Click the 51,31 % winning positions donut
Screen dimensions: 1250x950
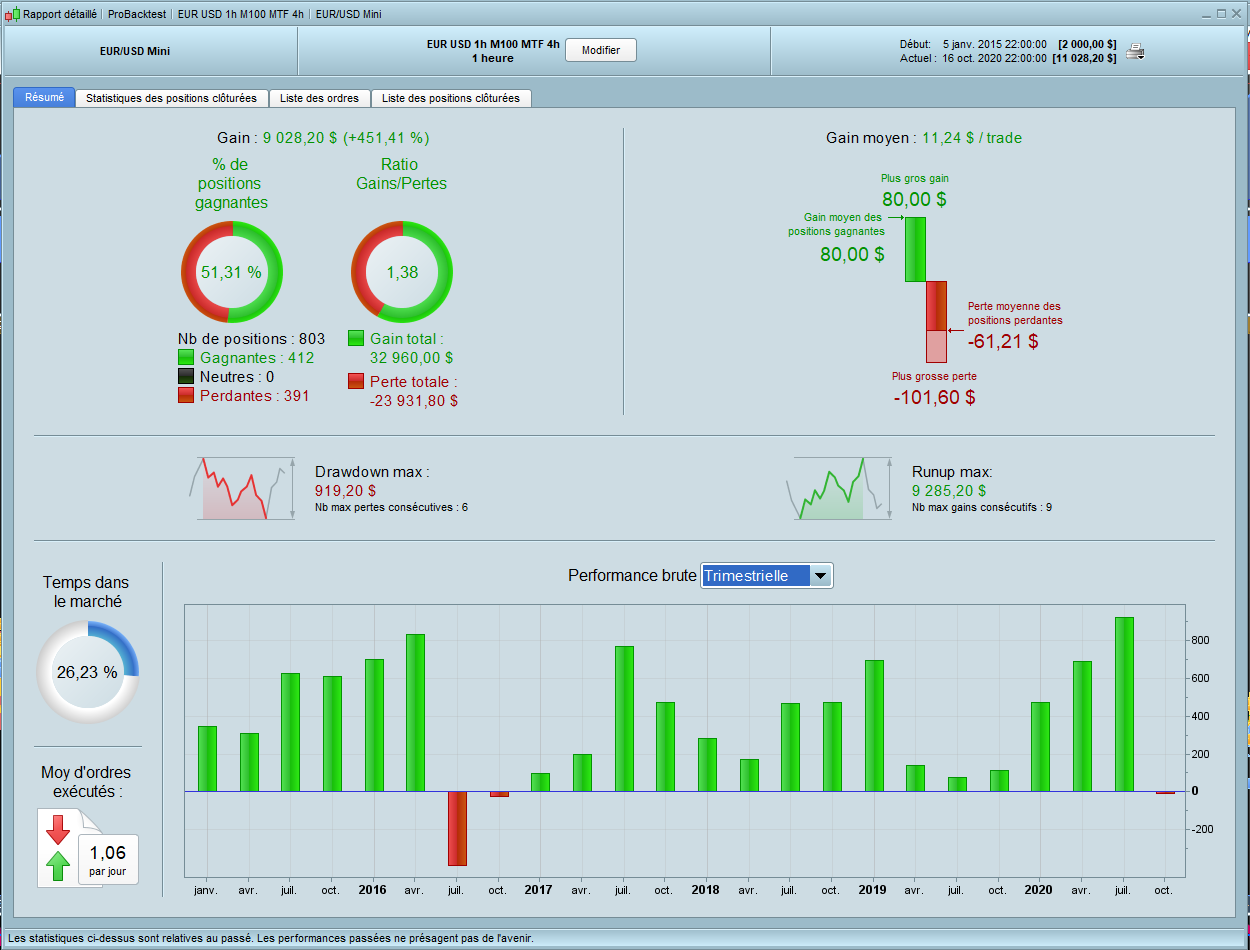pyautogui.click(x=232, y=271)
